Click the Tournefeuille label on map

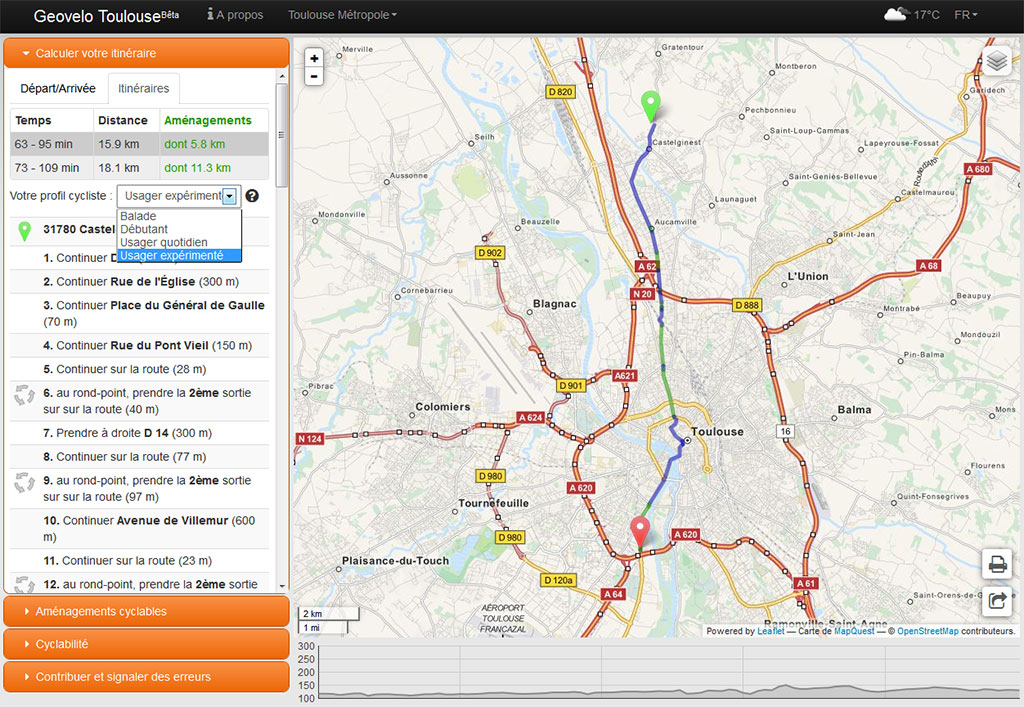(x=494, y=503)
